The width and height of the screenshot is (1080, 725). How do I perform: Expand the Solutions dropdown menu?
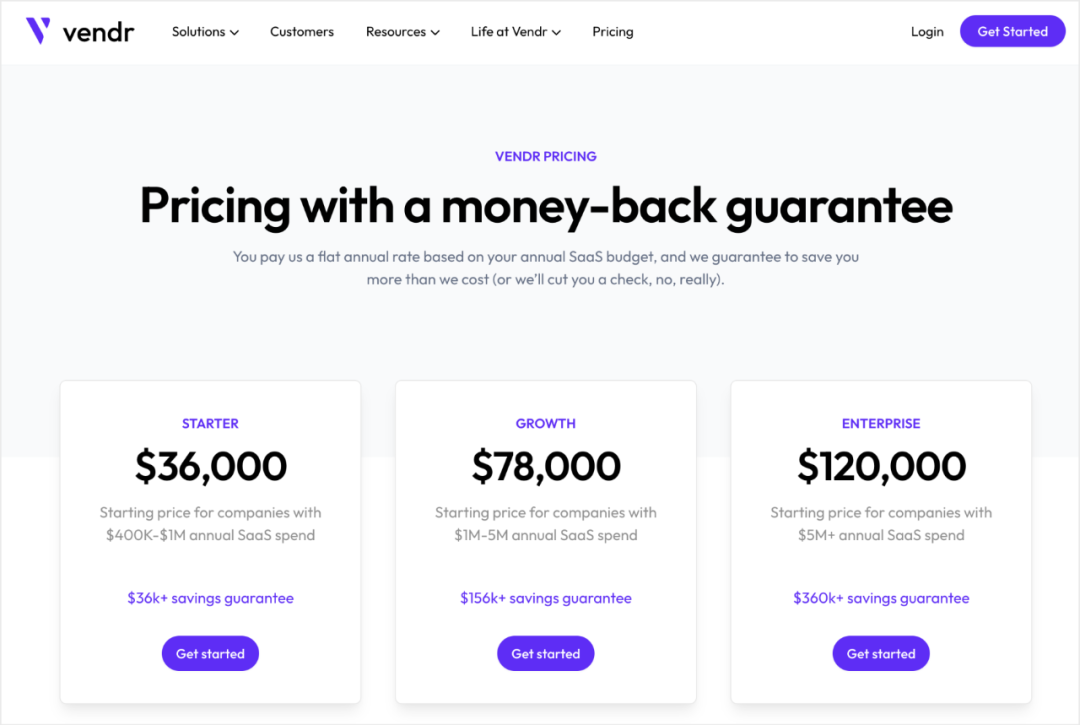click(x=205, y=32)
